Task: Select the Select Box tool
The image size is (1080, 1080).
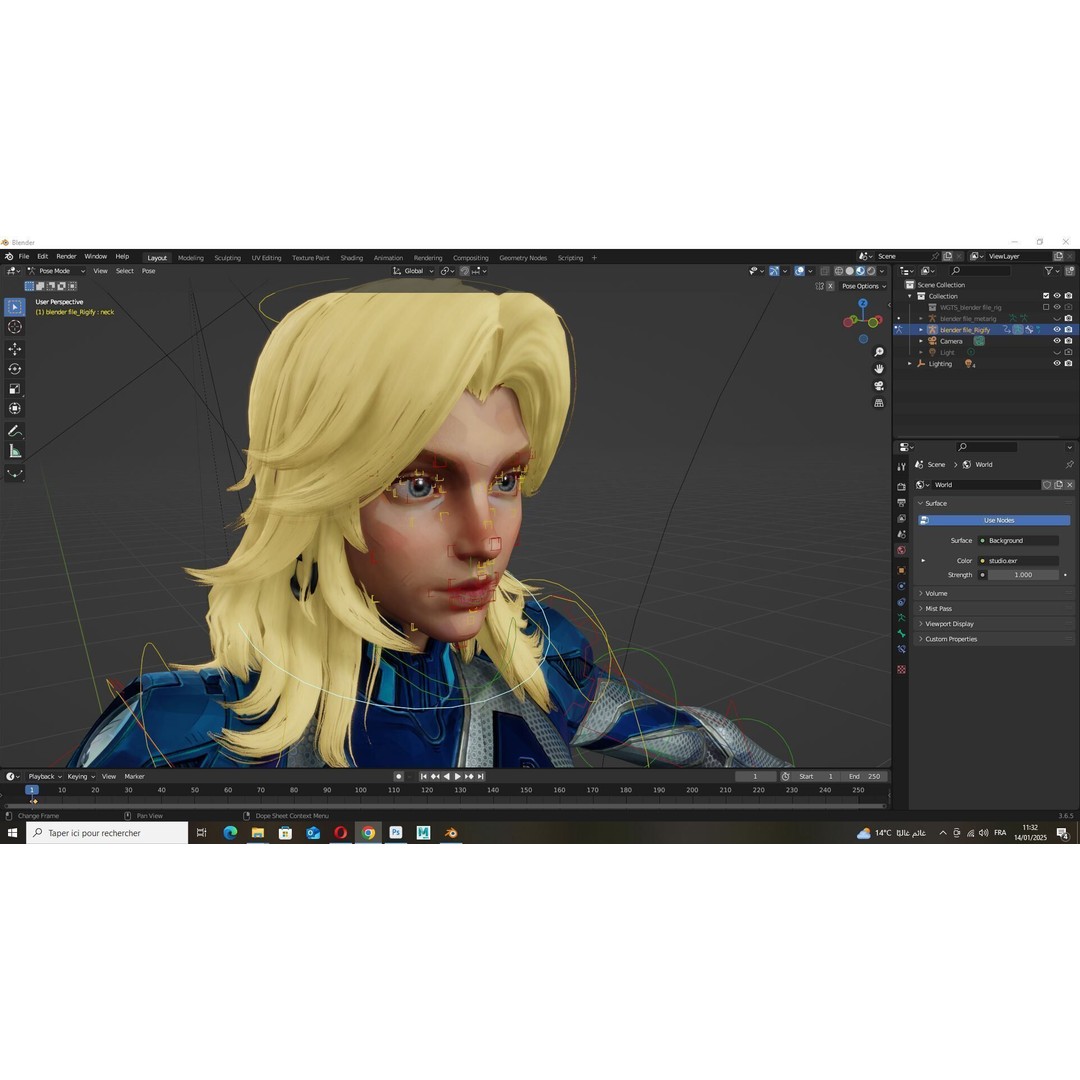Action: pyautogui.click(x=14, y=307)
